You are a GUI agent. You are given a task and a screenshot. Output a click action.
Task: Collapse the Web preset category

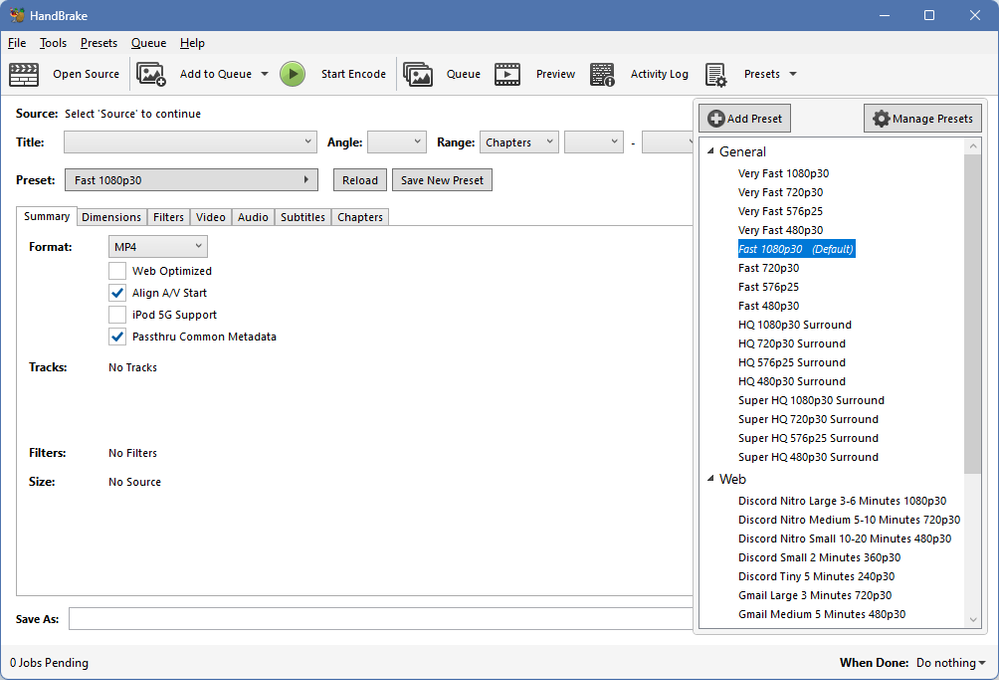coord(710,479)
